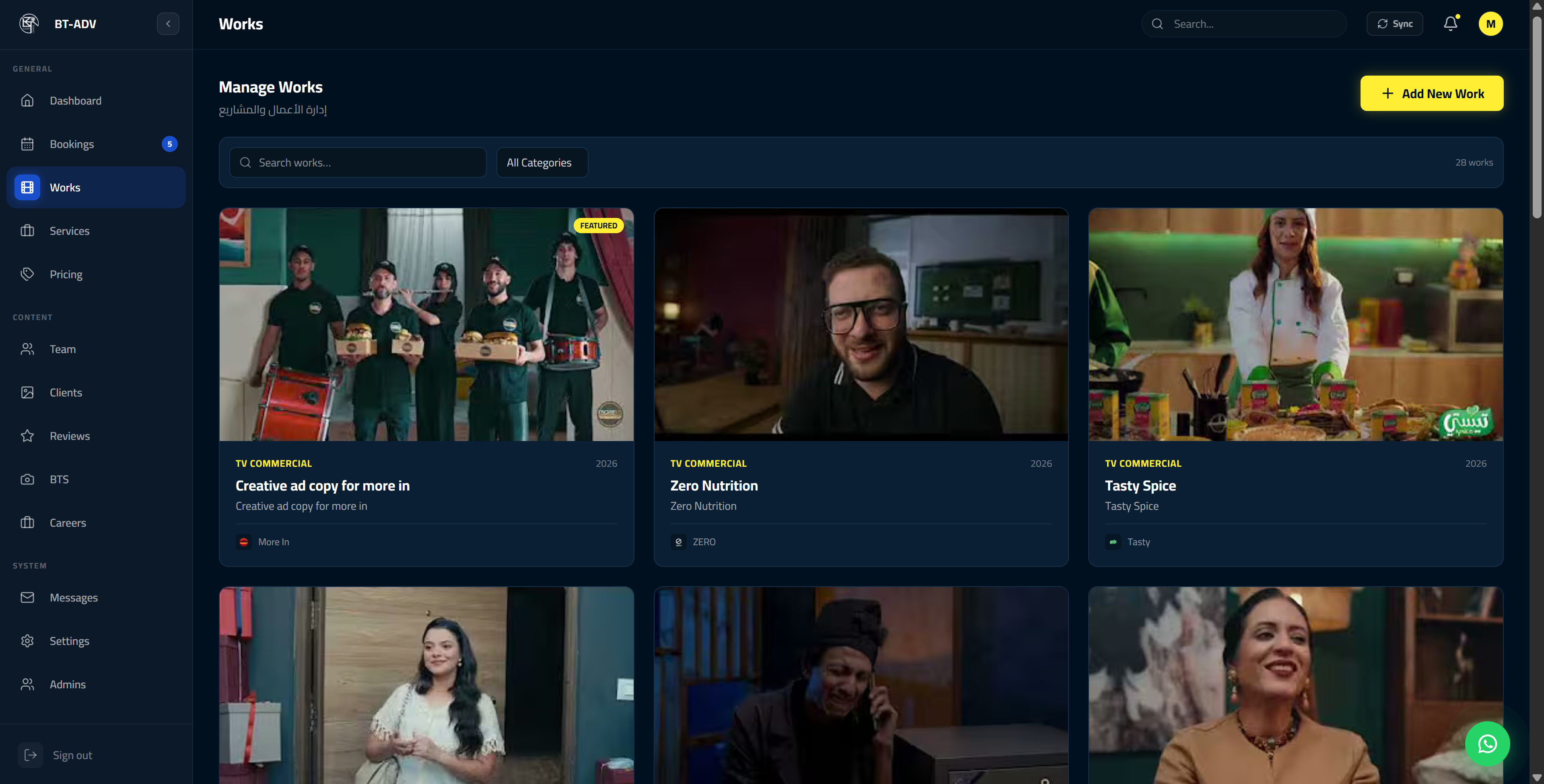
Task: Open the Tasty Spice thumbnail
Action: point(1295,324)
